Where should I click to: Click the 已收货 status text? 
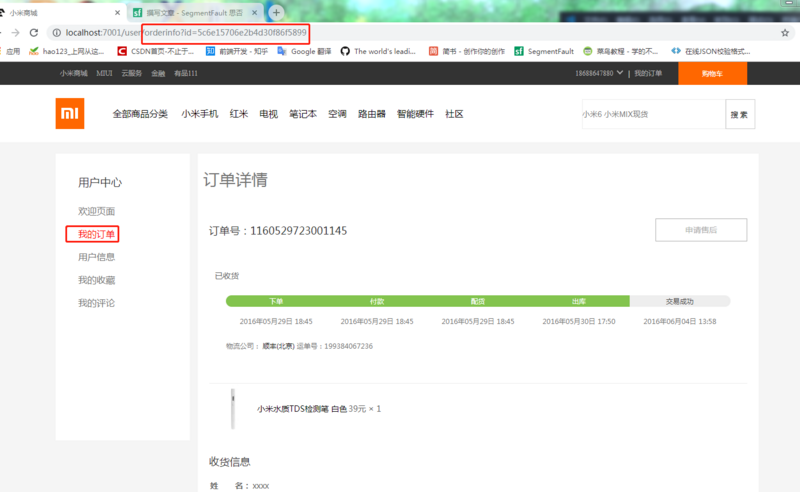tap(227, 276)
